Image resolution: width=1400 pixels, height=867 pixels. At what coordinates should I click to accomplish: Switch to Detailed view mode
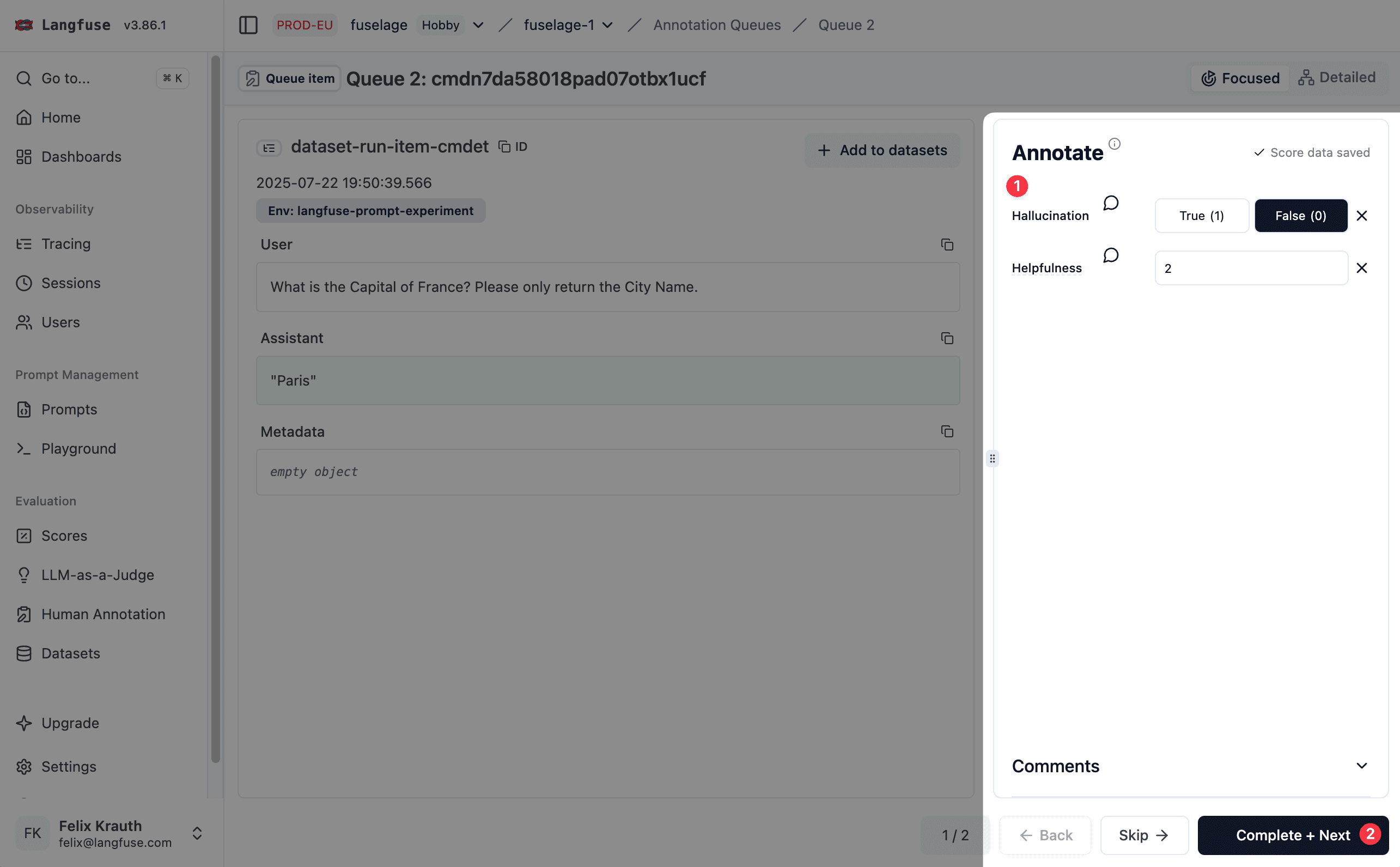coord(1337,77)
